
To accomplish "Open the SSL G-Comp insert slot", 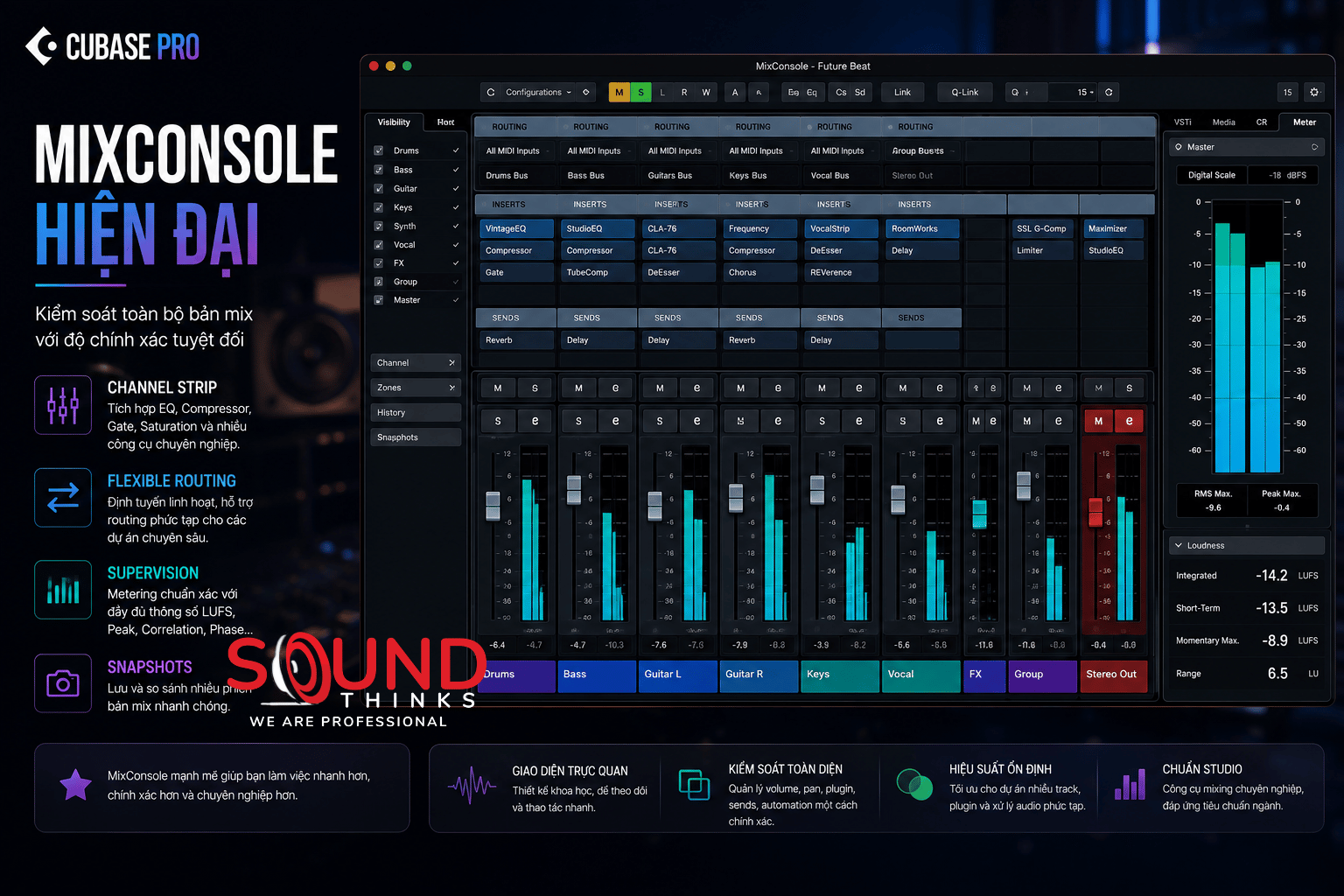I will pyautogui.click(x=1041, y=228).
